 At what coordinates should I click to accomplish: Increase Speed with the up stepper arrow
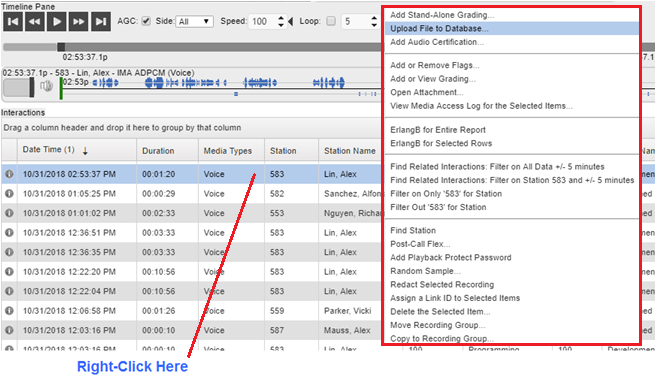pyautogui.click(x=281, y=18)
